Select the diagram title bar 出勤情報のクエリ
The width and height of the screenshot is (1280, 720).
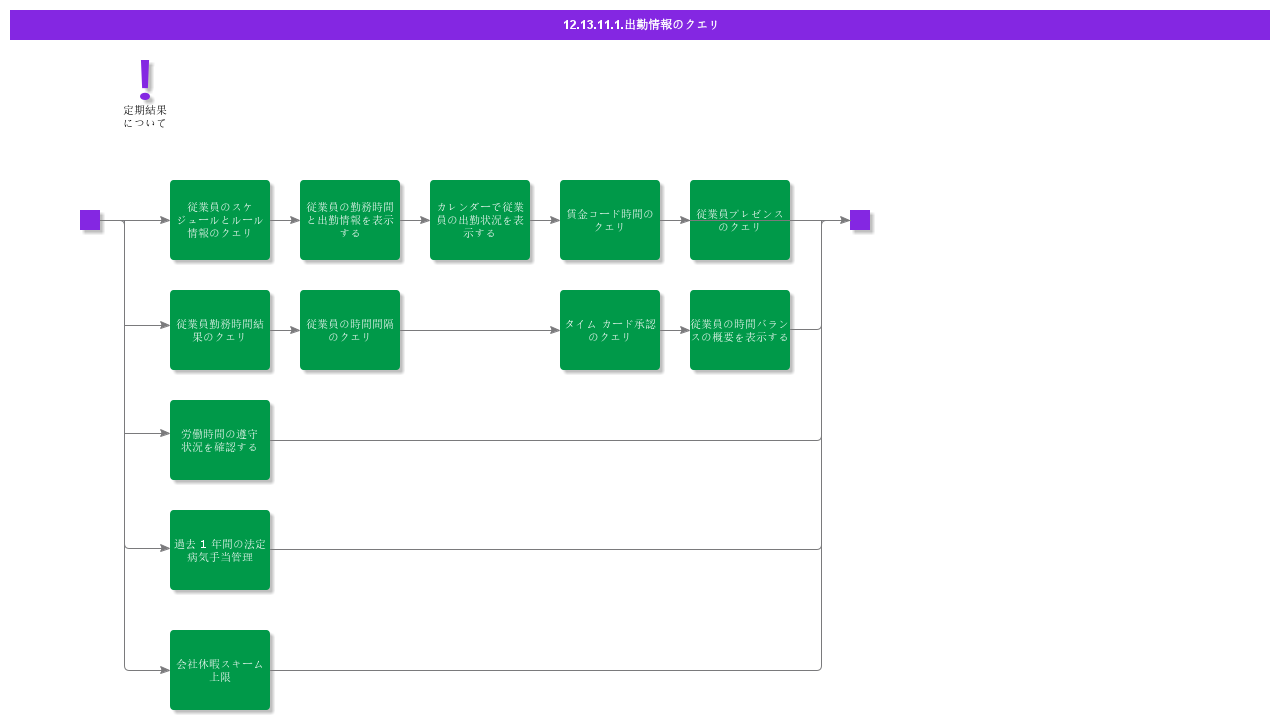(x=640, y=24)
